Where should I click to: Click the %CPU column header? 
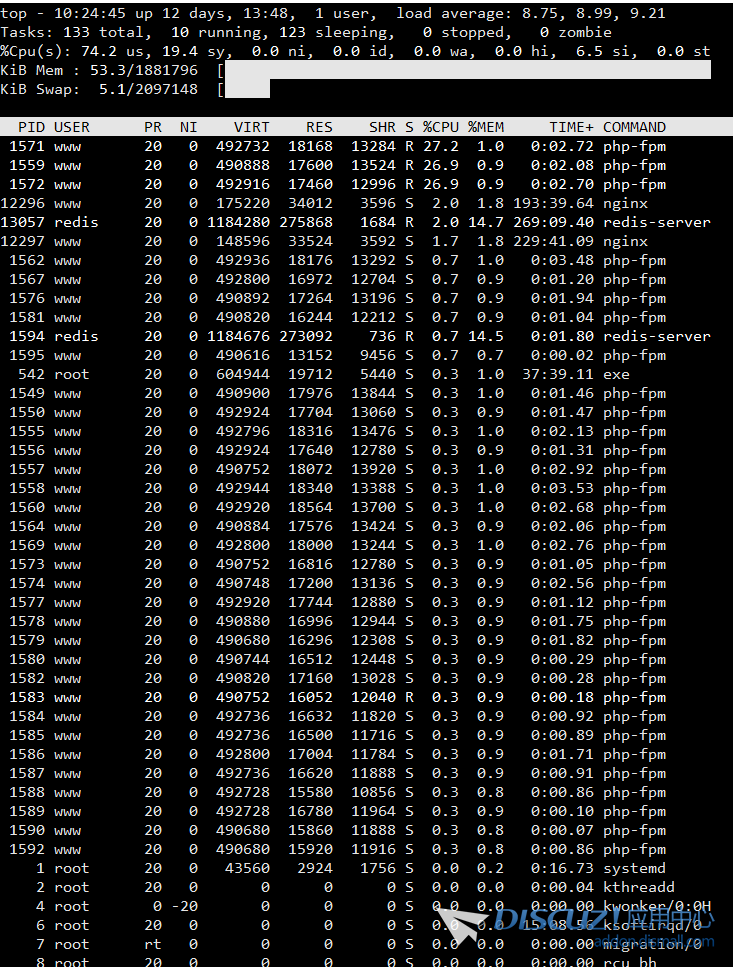pyautogui.click(x=440, y=127)
